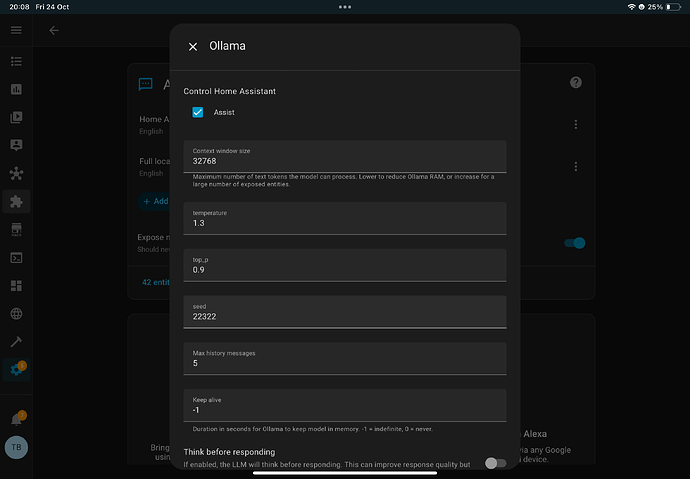Image resolution: width=690 pixels, height=479 pixels.
Task: Click the Add assistant button
Action: pos(155,201)
